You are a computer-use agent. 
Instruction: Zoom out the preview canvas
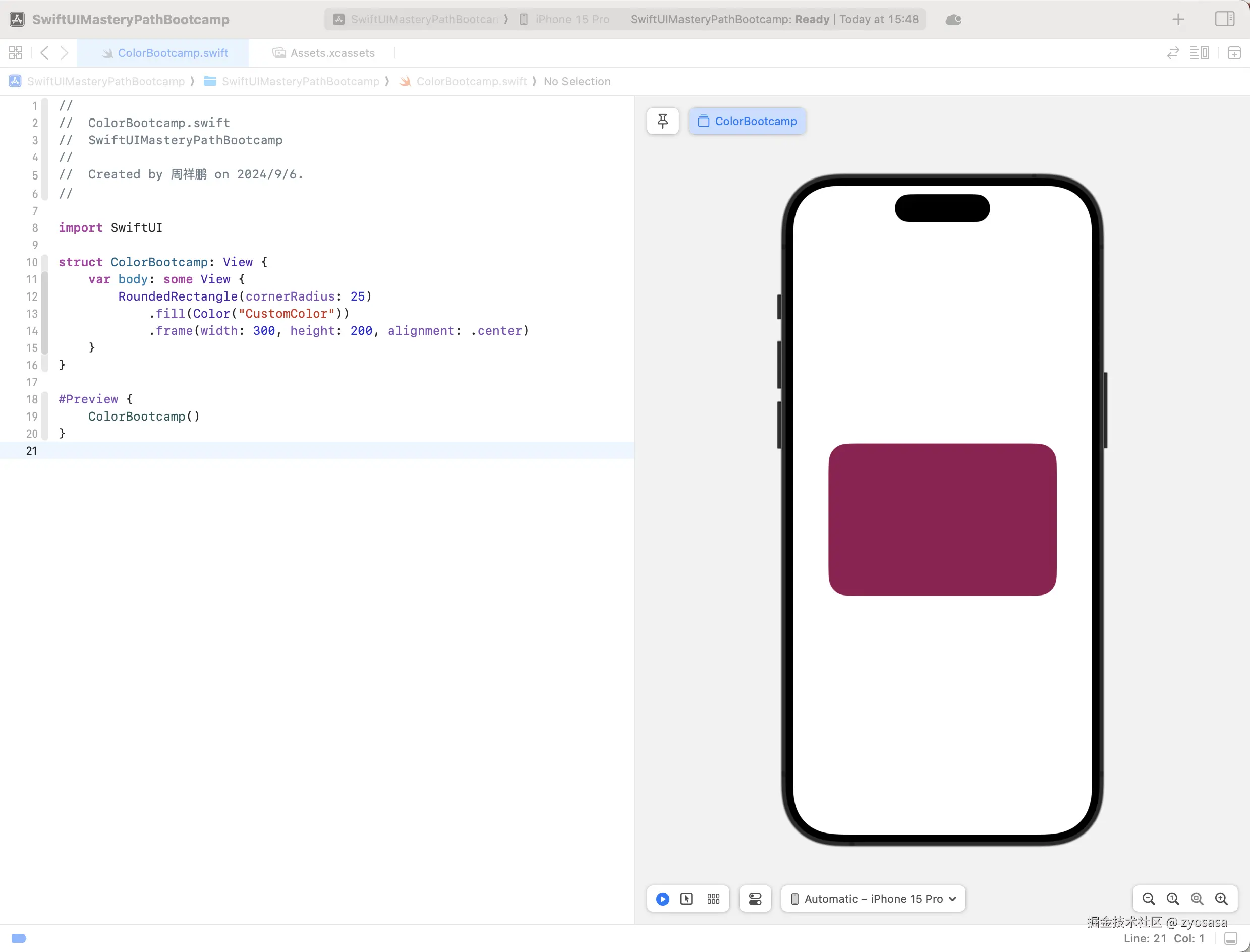coord(1148,899)
